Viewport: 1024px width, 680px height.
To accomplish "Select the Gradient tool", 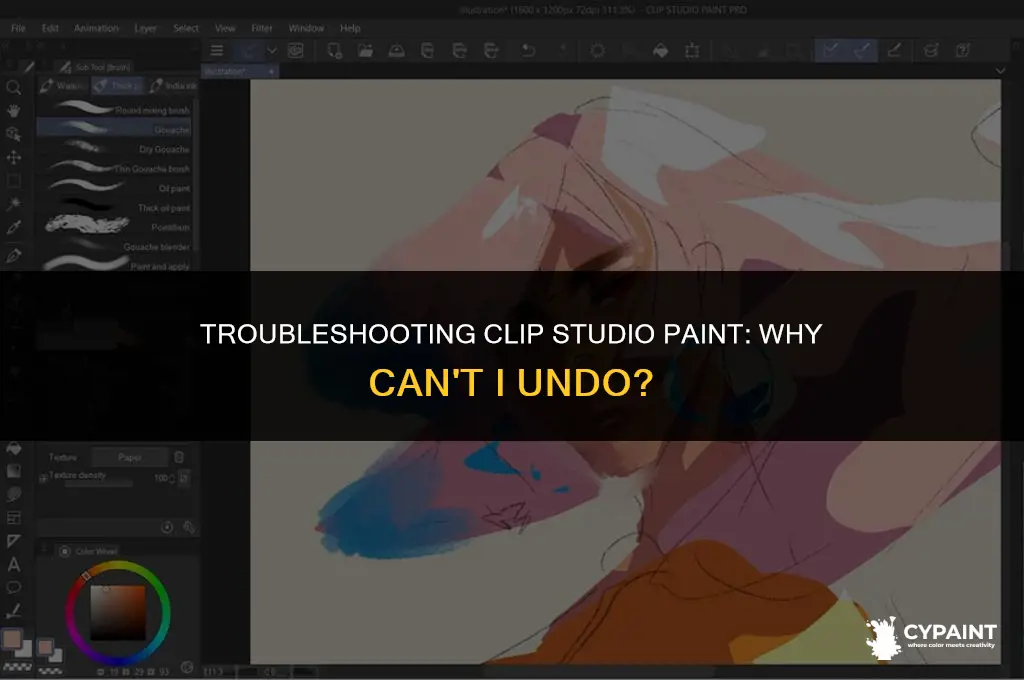I will (13, 471).
